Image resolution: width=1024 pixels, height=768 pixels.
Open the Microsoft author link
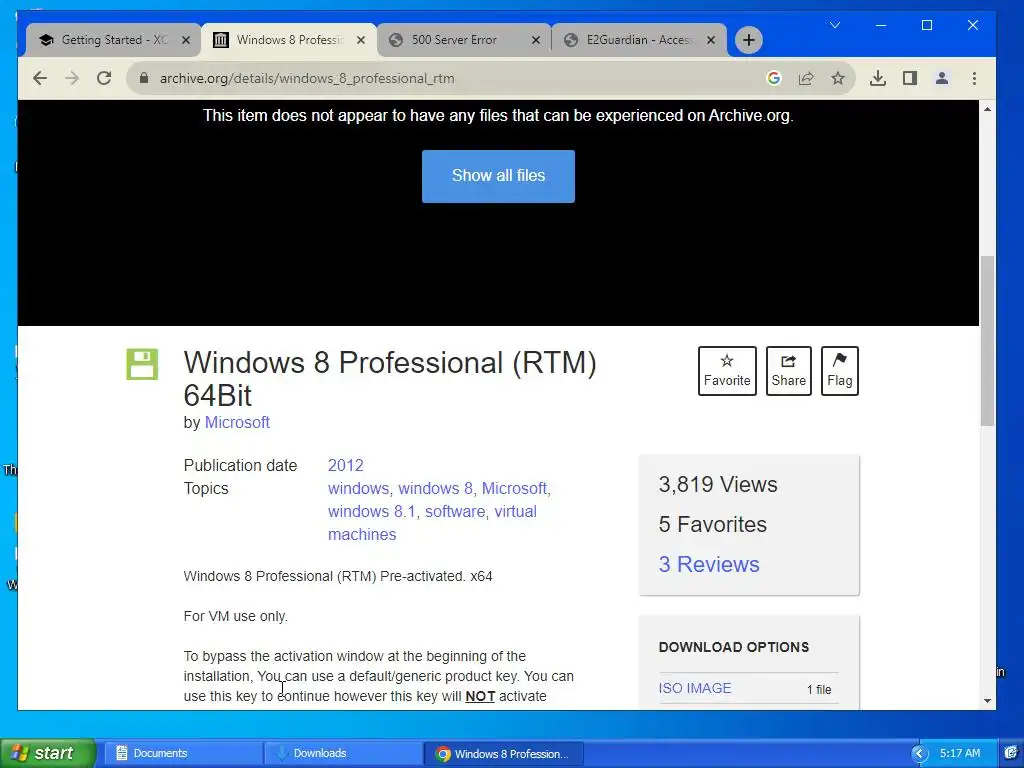(x=237, y=423)
